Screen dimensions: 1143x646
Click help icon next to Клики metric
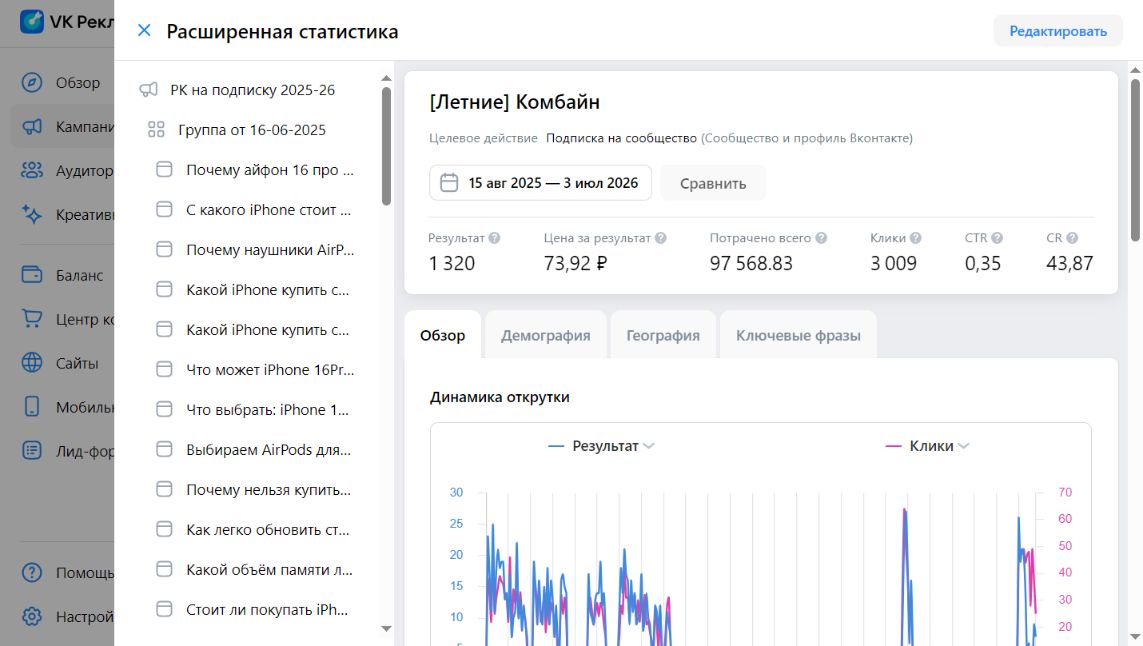916,238
